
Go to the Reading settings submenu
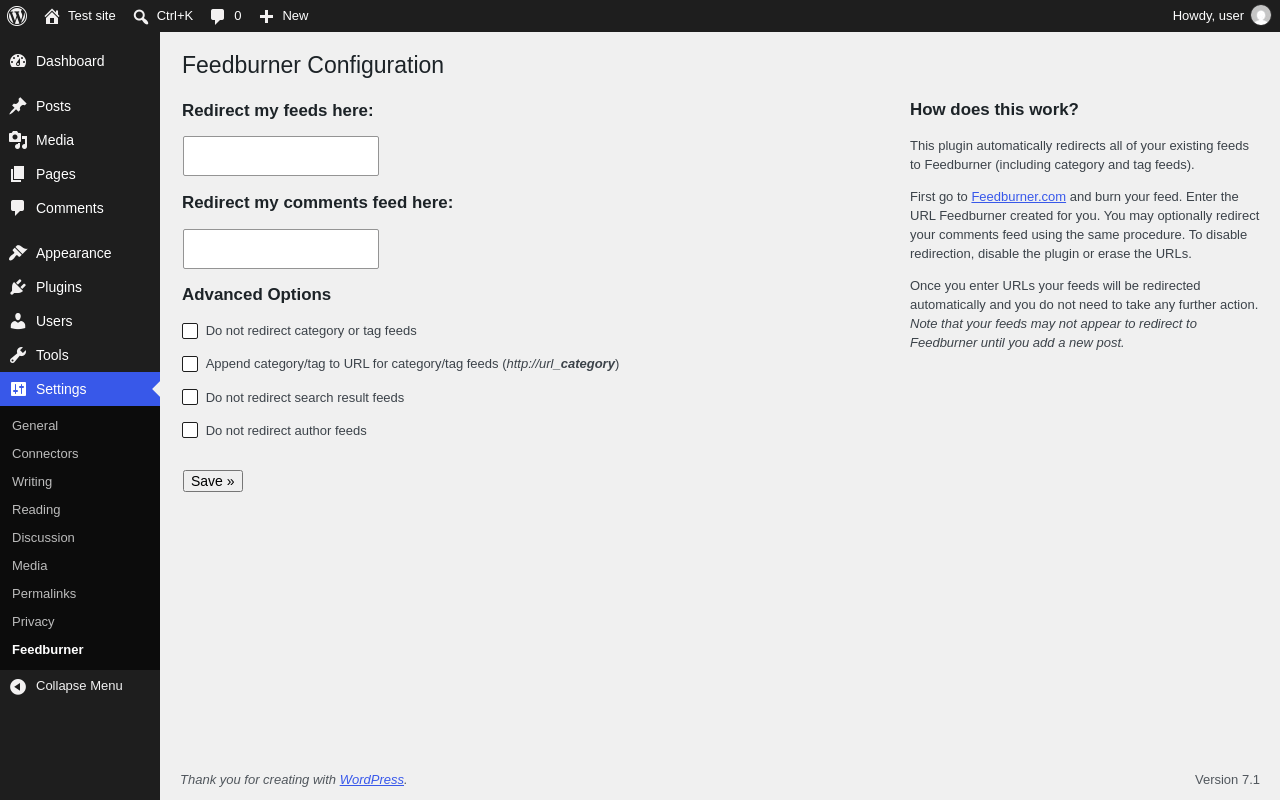coord(36,510)
